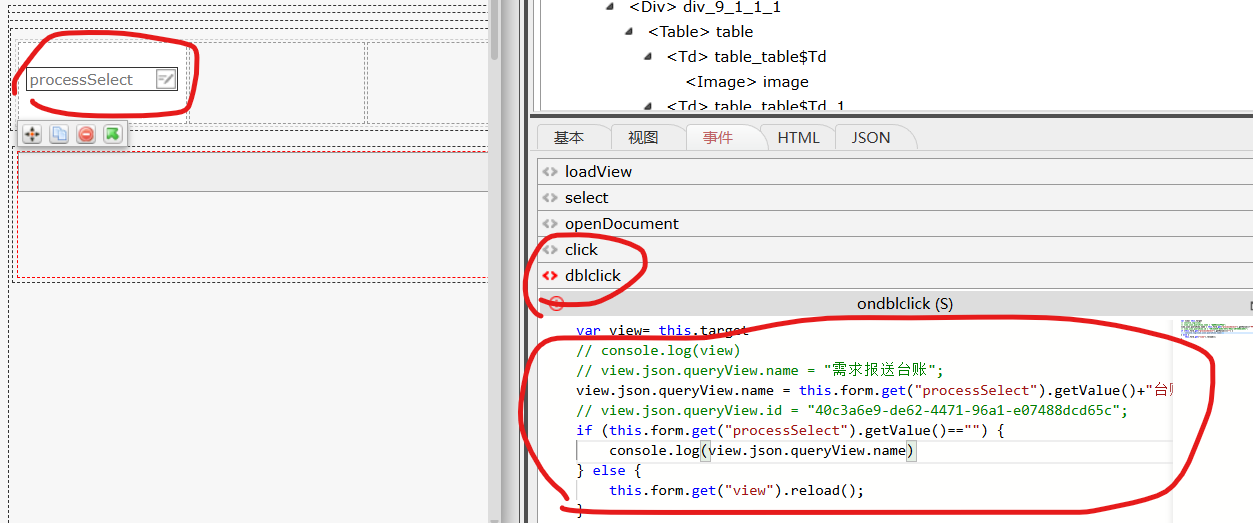
Task: Click the processSelect input field
Action: point(101,79)
